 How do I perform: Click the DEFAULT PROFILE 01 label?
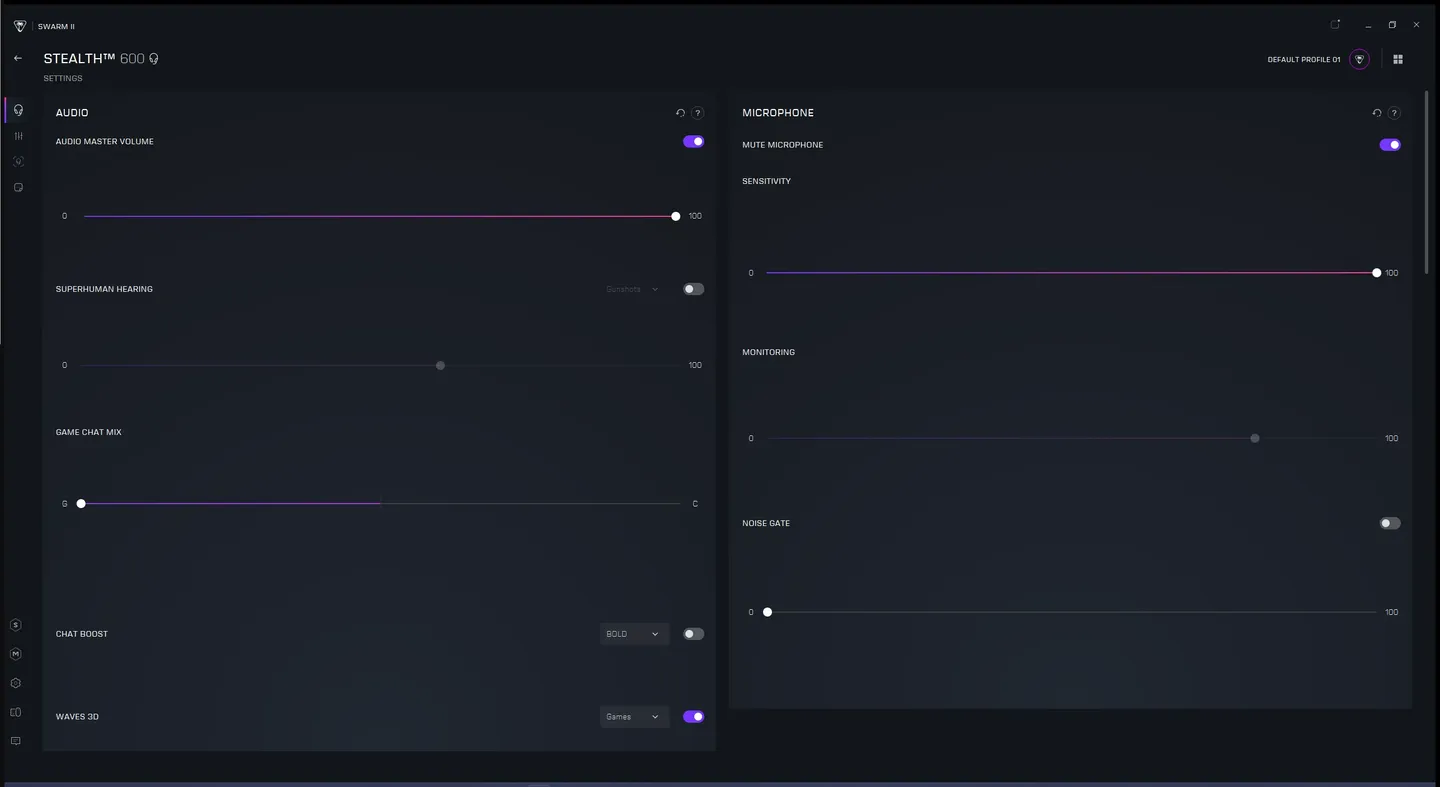[1304, 60]
